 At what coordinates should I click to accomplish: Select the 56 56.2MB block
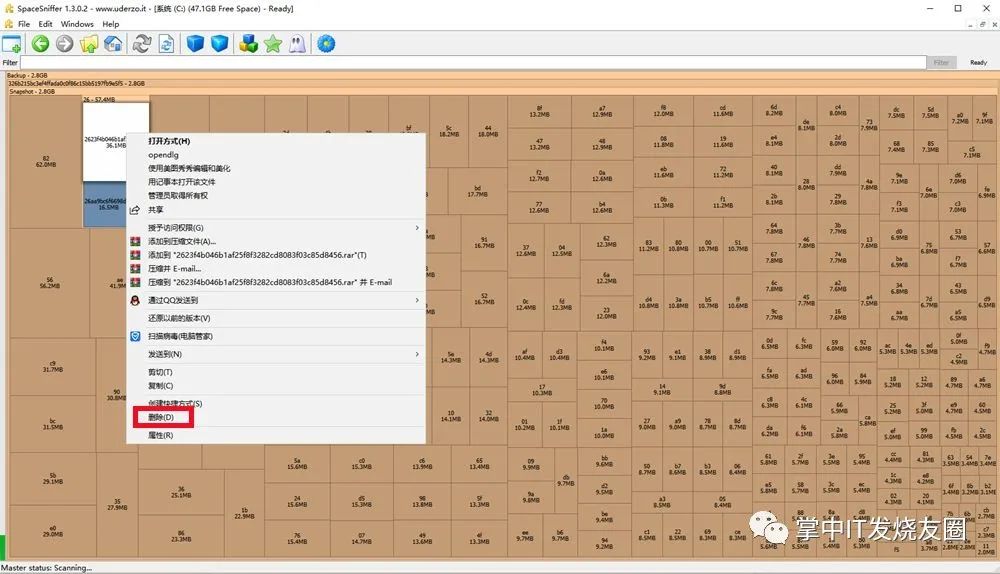tap(50, 283)
